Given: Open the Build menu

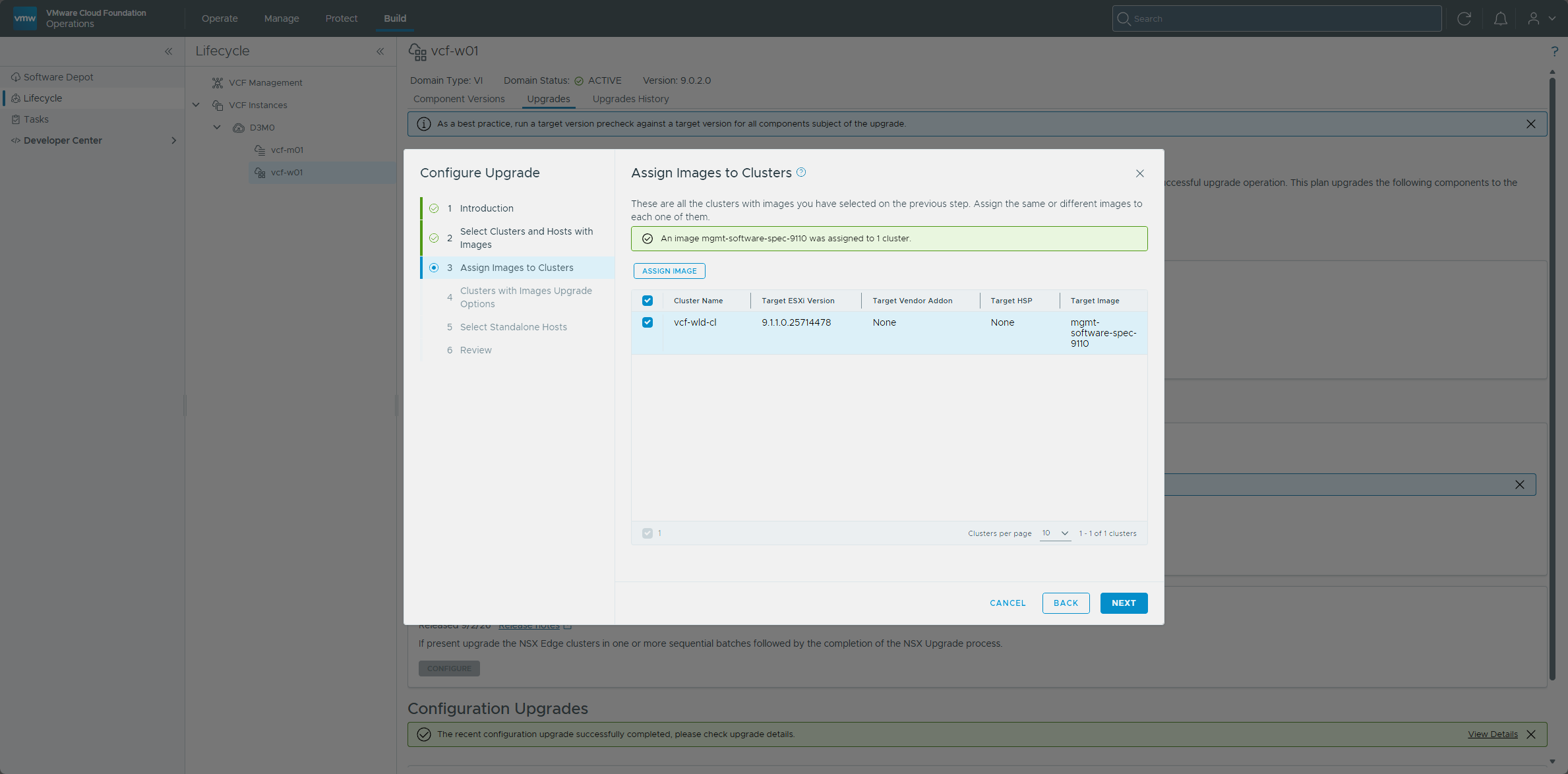Looking at the screenshot, I should point(395,18).
